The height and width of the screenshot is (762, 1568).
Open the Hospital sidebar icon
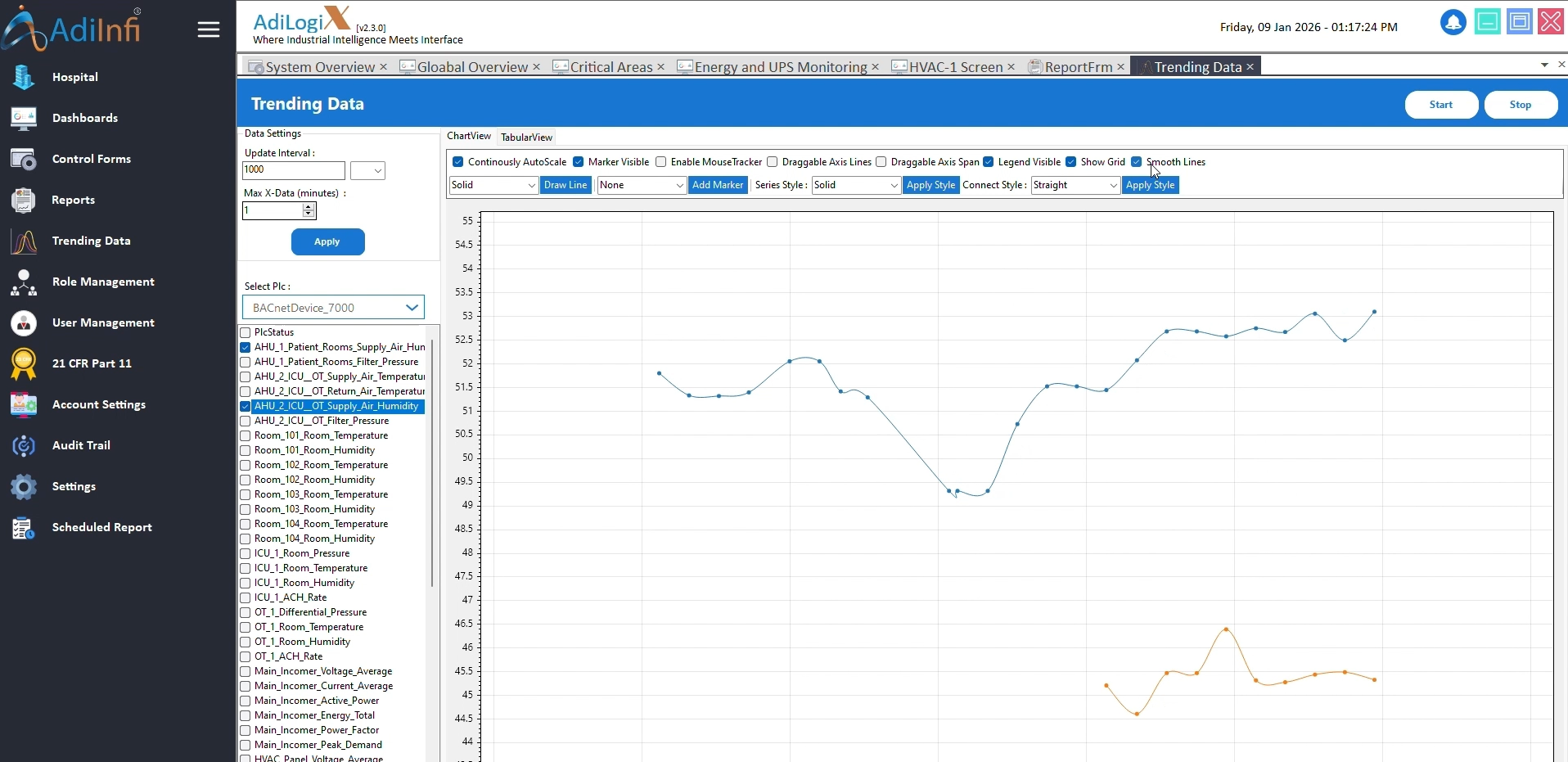[x=24, y=77]
